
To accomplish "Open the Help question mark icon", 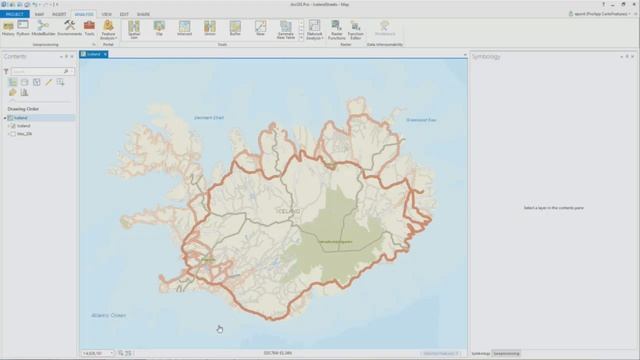I will (604, 4).
